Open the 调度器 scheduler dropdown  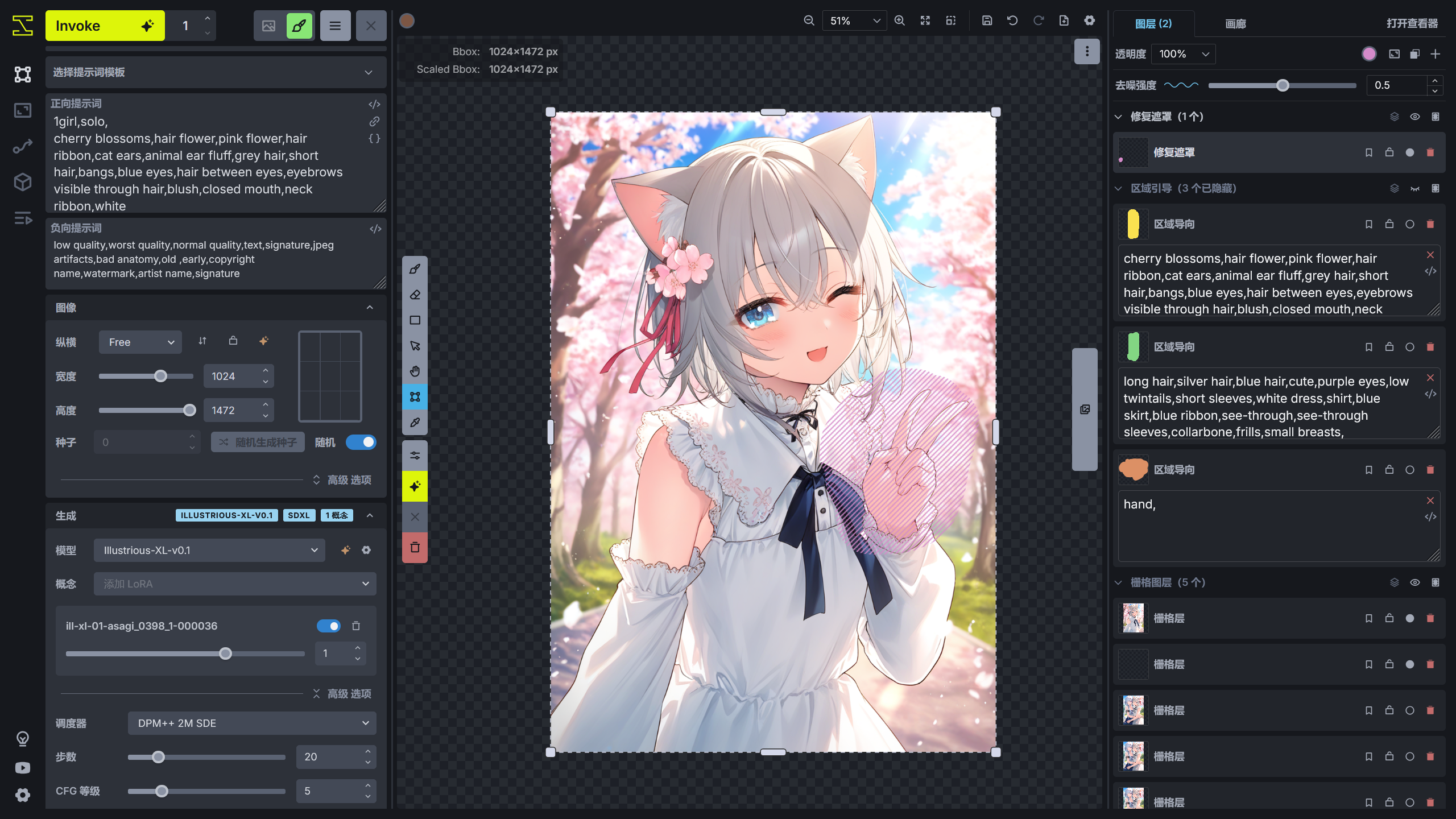click(251, 723)
